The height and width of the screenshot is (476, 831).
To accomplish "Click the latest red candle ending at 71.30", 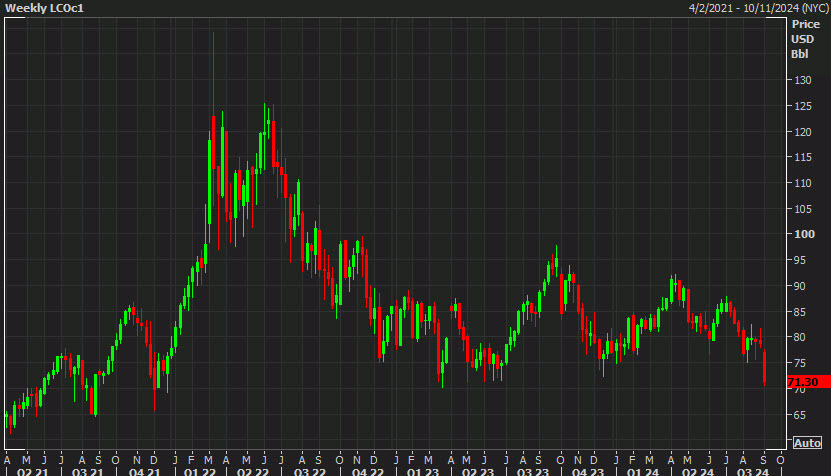I will click(765, 367).
